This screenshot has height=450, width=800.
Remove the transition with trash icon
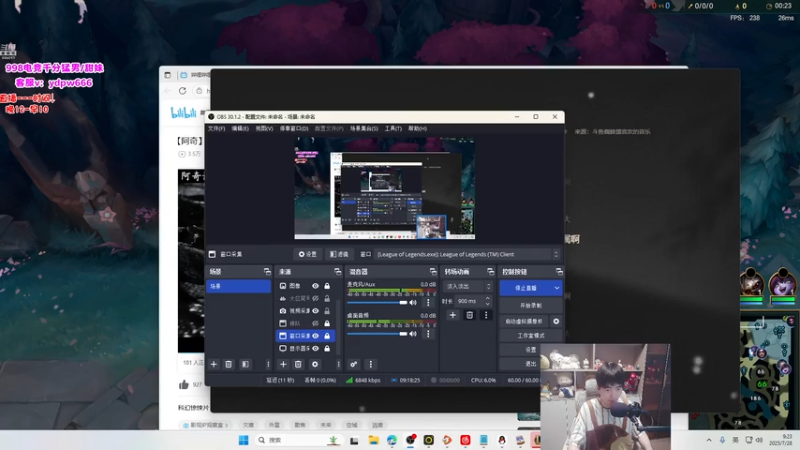pos(469,315)
